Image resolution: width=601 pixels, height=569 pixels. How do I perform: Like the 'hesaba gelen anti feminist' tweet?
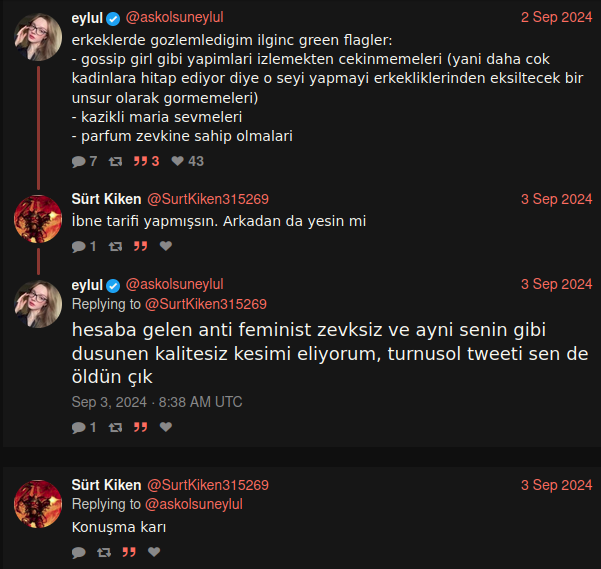[x=166, y=427]
